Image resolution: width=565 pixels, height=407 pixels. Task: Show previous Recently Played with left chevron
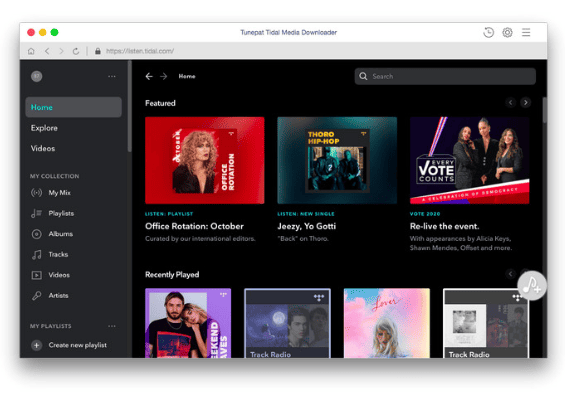tap(511, 274)
